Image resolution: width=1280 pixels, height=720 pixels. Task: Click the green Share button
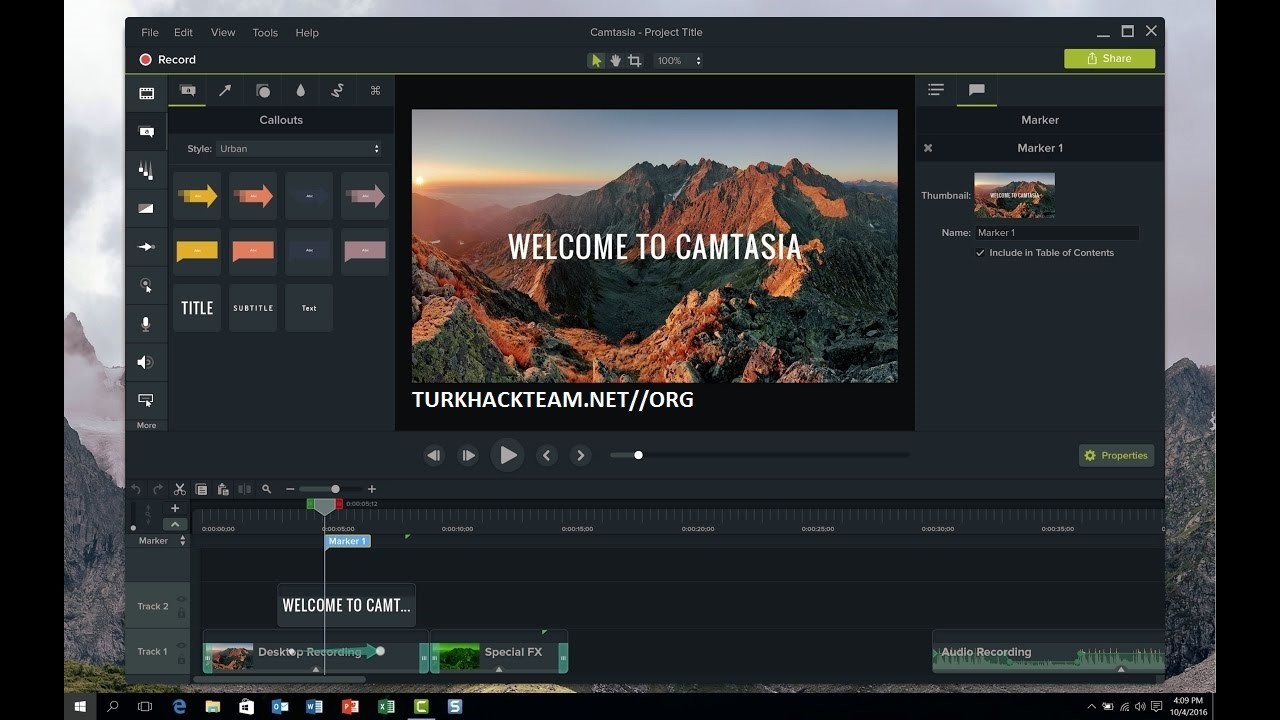pos(1109,59)
